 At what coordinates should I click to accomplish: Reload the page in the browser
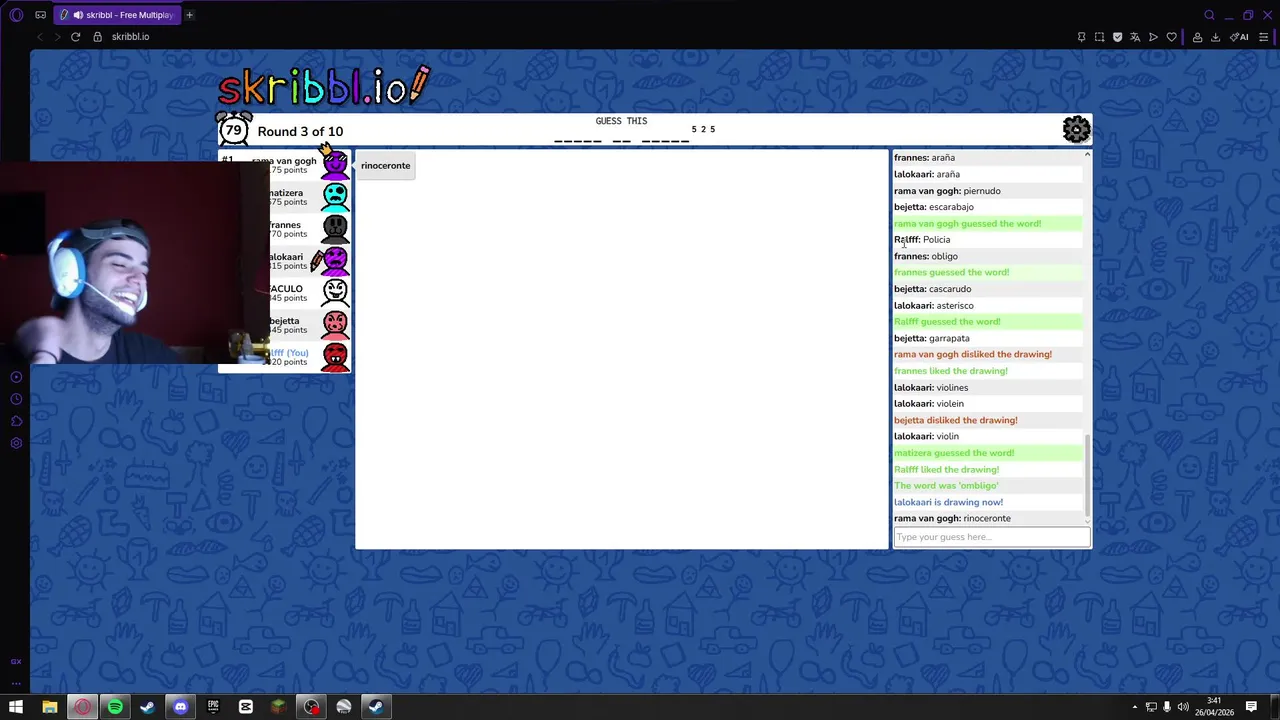click(75, 37)
